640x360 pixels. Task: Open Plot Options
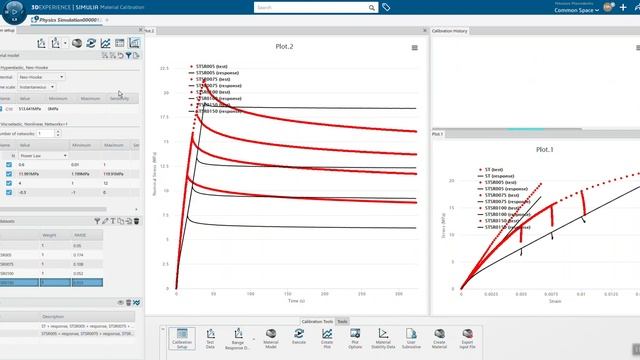[355, 338]
